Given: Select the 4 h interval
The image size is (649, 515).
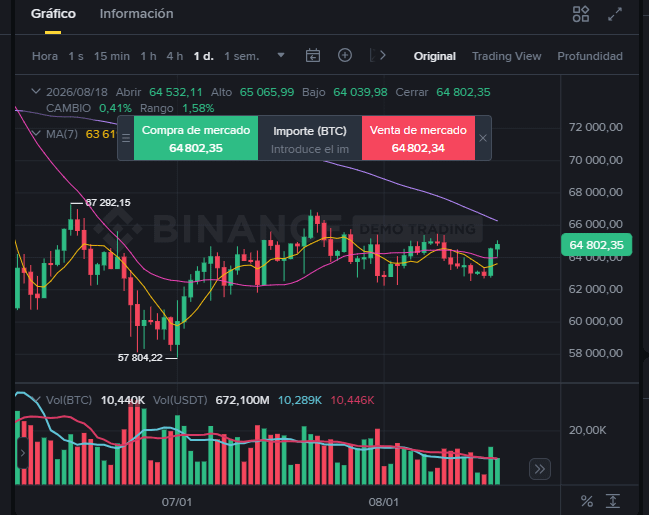Looking at the screenshot, I should click(175, 56).
